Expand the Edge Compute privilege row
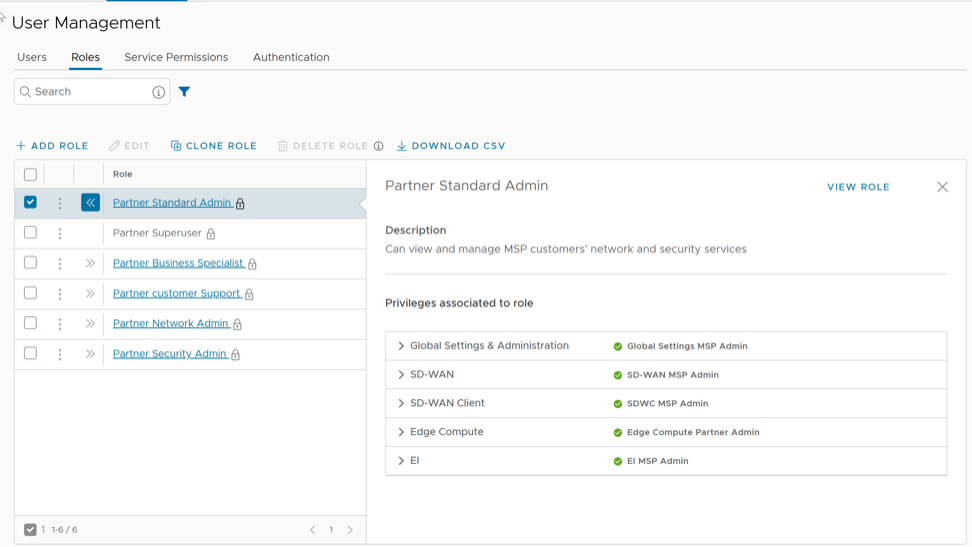 [x=401, y=432]
